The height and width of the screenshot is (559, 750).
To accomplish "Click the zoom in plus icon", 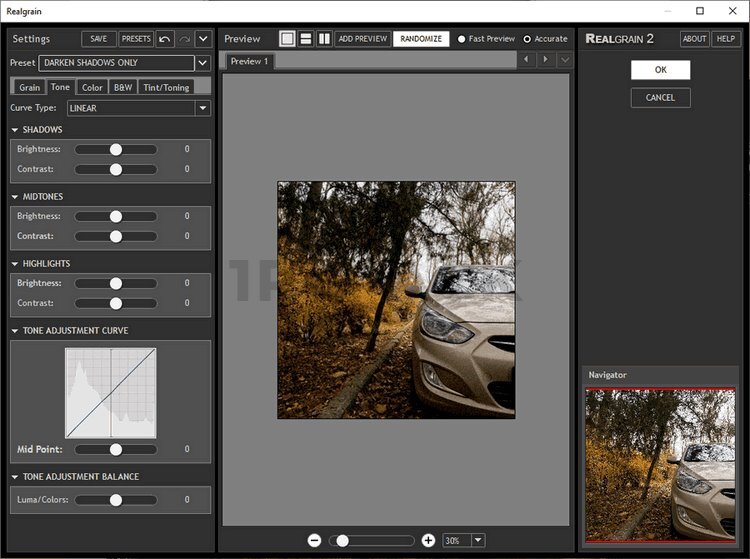I will (x=428, y=540).
